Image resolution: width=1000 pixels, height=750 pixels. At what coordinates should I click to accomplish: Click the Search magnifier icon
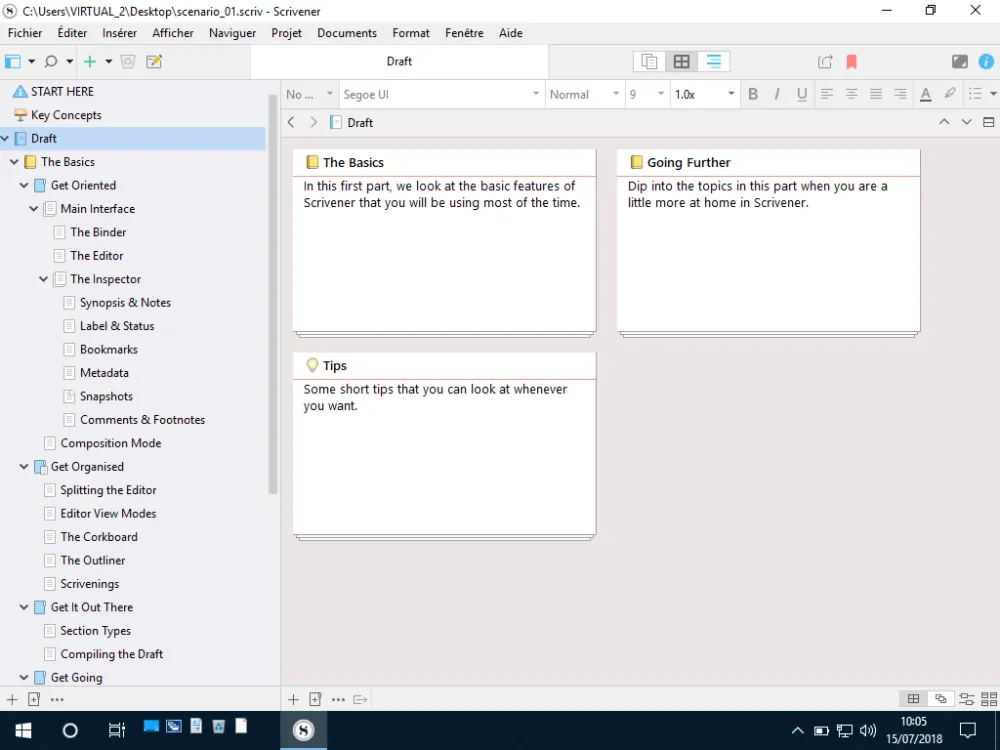tap(50, 62)
